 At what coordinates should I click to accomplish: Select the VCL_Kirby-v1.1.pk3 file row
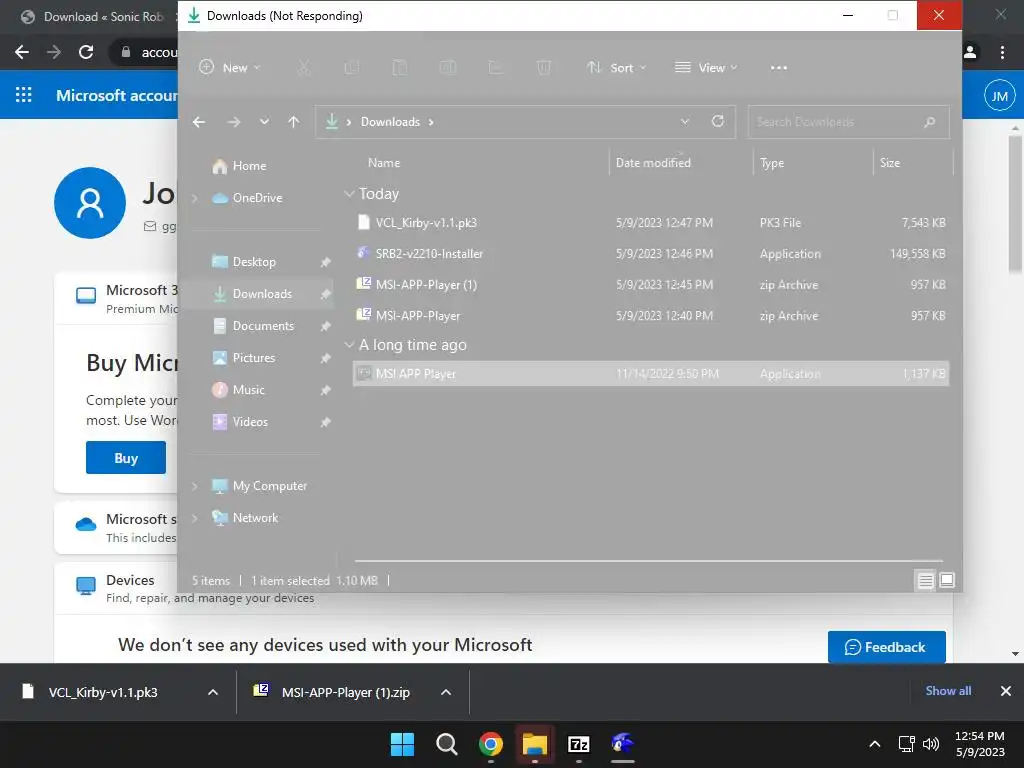click(x=650, y=223)
